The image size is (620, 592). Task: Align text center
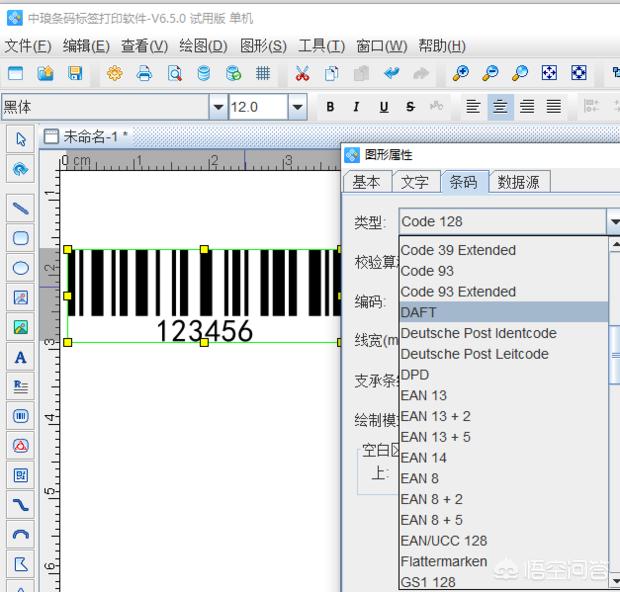pyautogui.click(x=500, y=107)
